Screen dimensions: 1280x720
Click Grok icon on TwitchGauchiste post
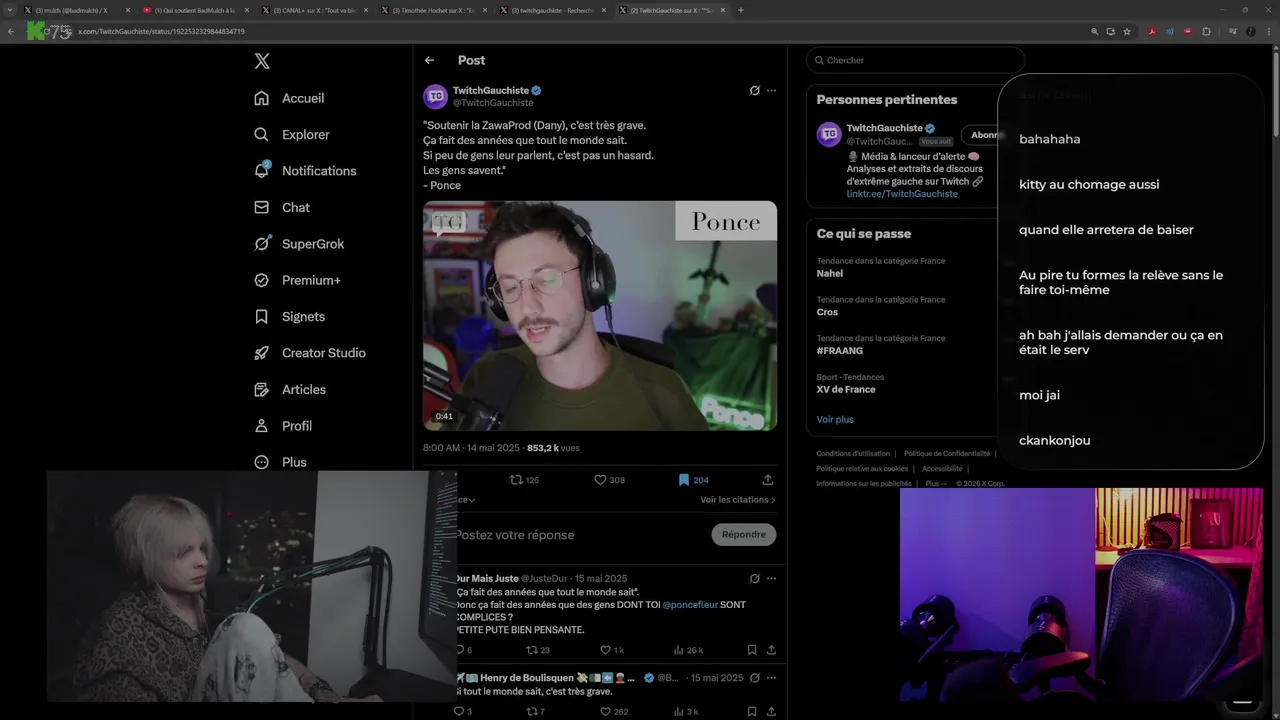754,90
